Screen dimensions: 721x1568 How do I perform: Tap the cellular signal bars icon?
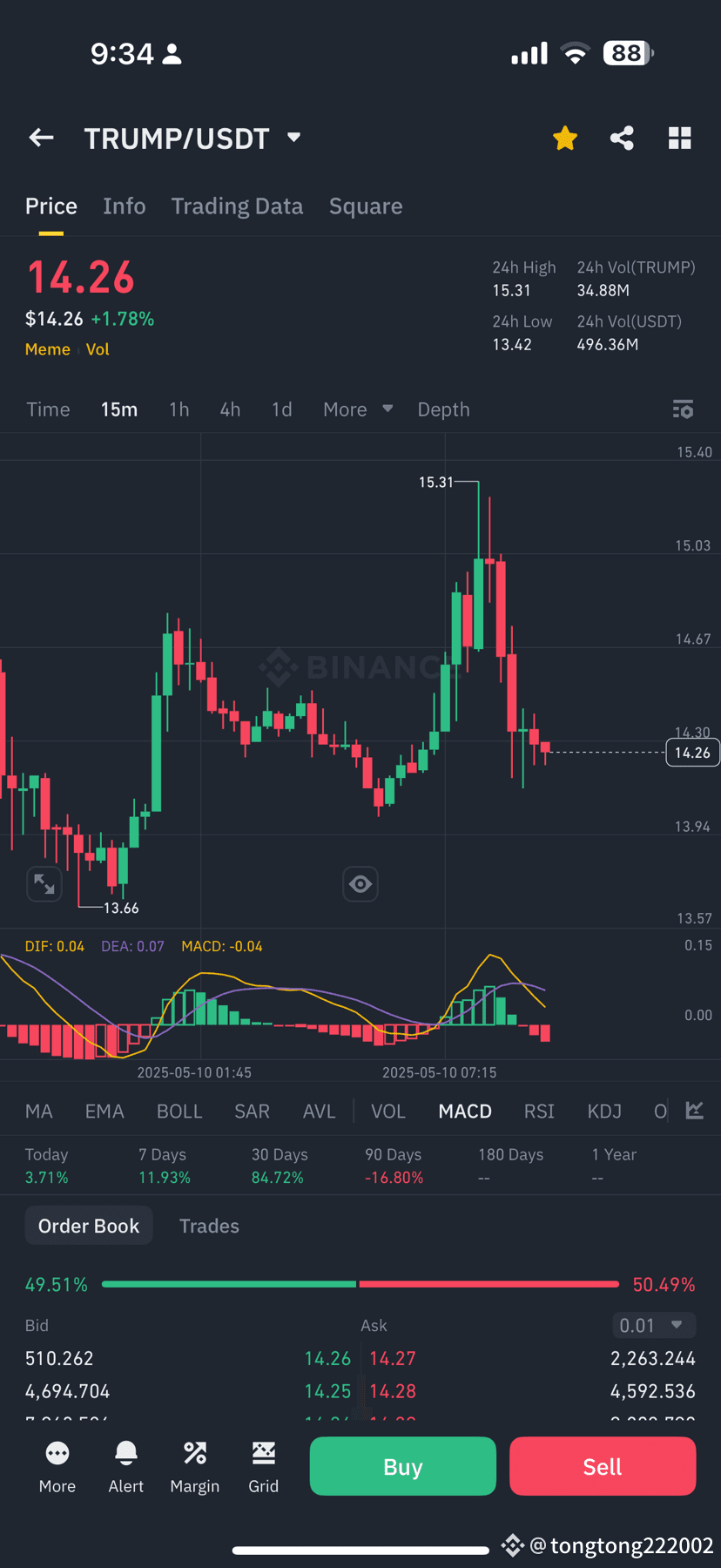coord(529,53)
